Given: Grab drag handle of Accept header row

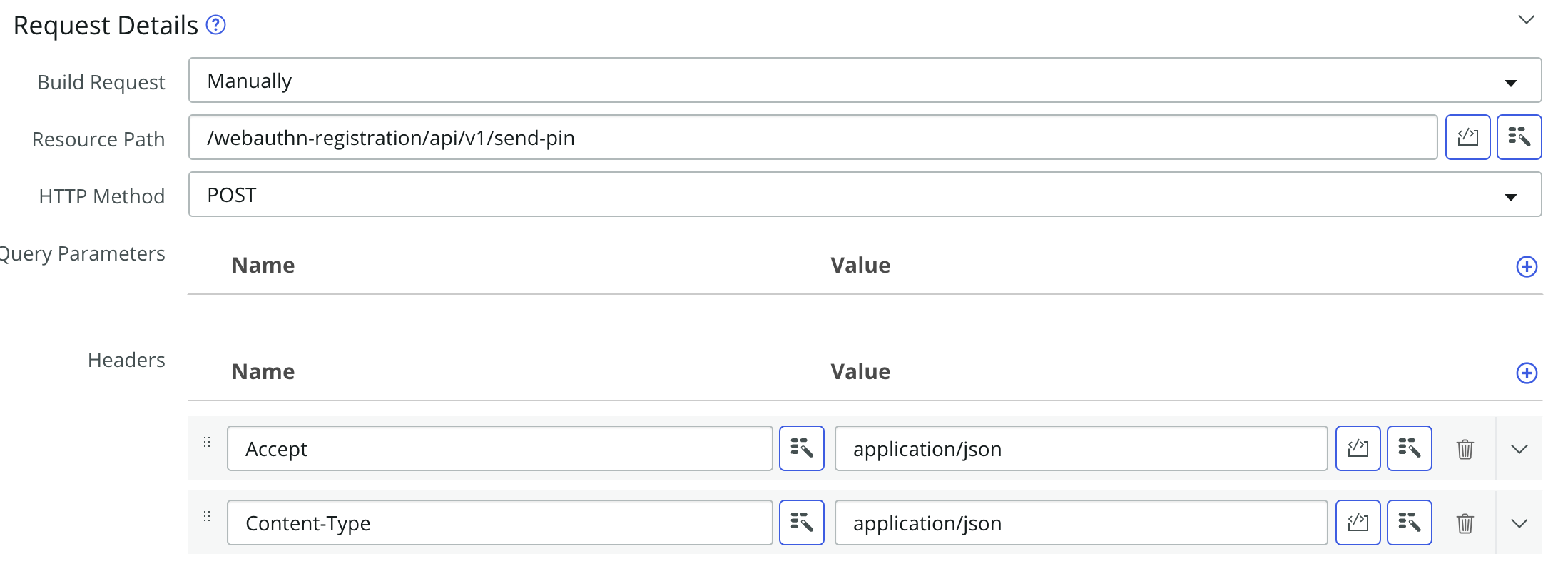Looking at the screenshot, I should click(x=207, y=443).
